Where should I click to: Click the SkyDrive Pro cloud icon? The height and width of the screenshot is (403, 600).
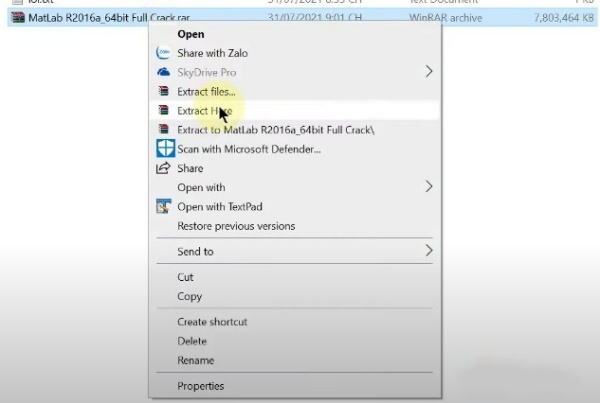pyautogui.click(x=163, y=72)
